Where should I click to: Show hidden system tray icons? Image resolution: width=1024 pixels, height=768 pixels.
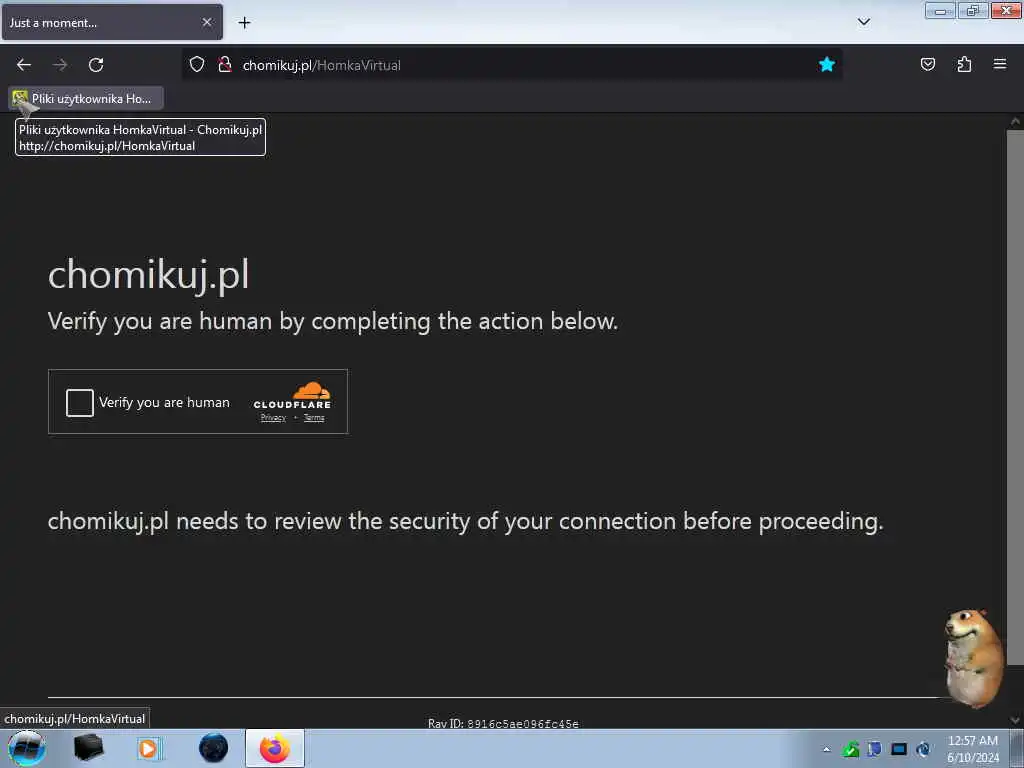click(826, 750)
